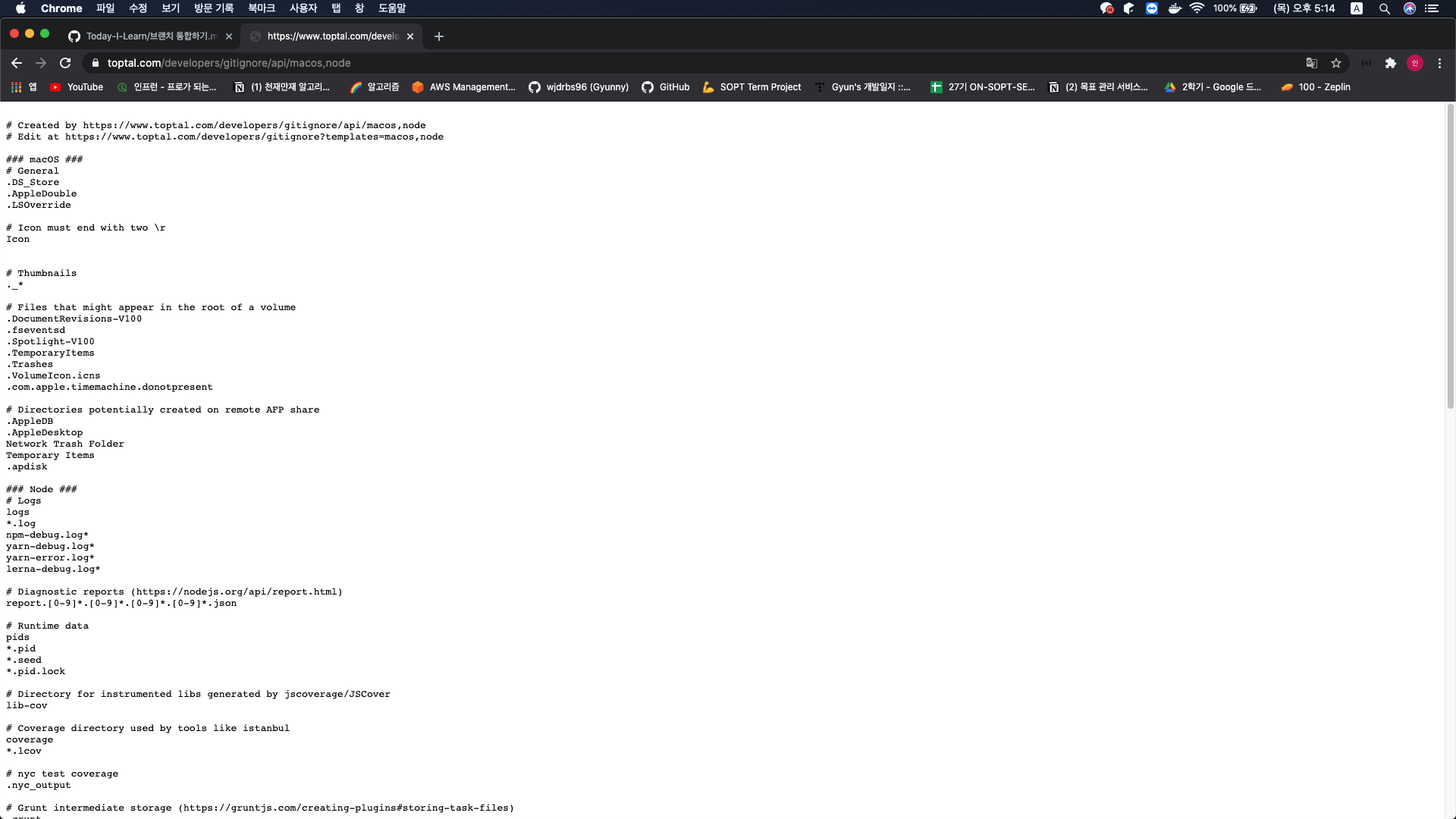Bookmark this page with the star icon
The width and height of the screenshot is (1456, 819).
[1336, 63]
